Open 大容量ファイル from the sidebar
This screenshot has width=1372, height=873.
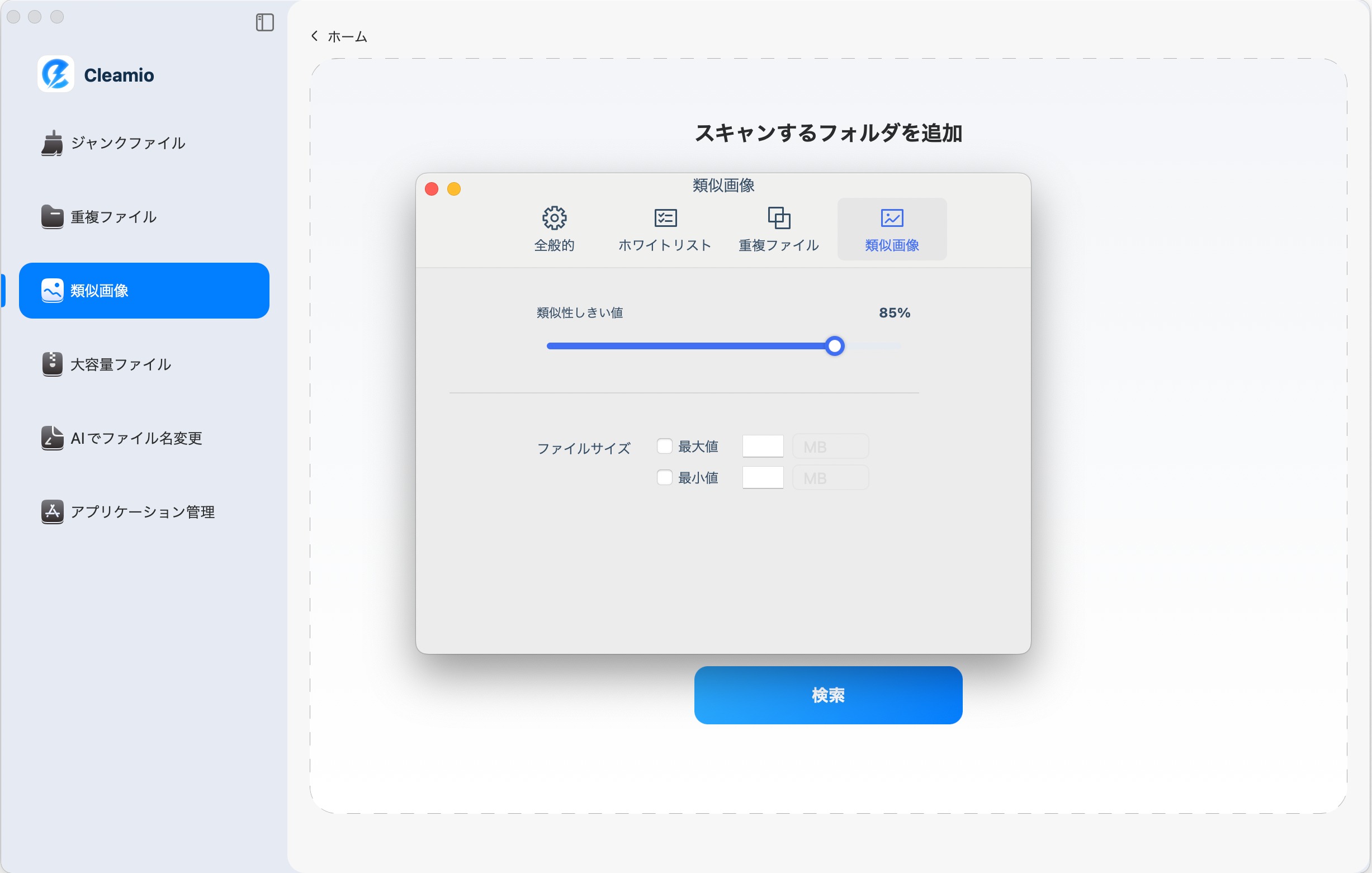click(x=120, y=364)
